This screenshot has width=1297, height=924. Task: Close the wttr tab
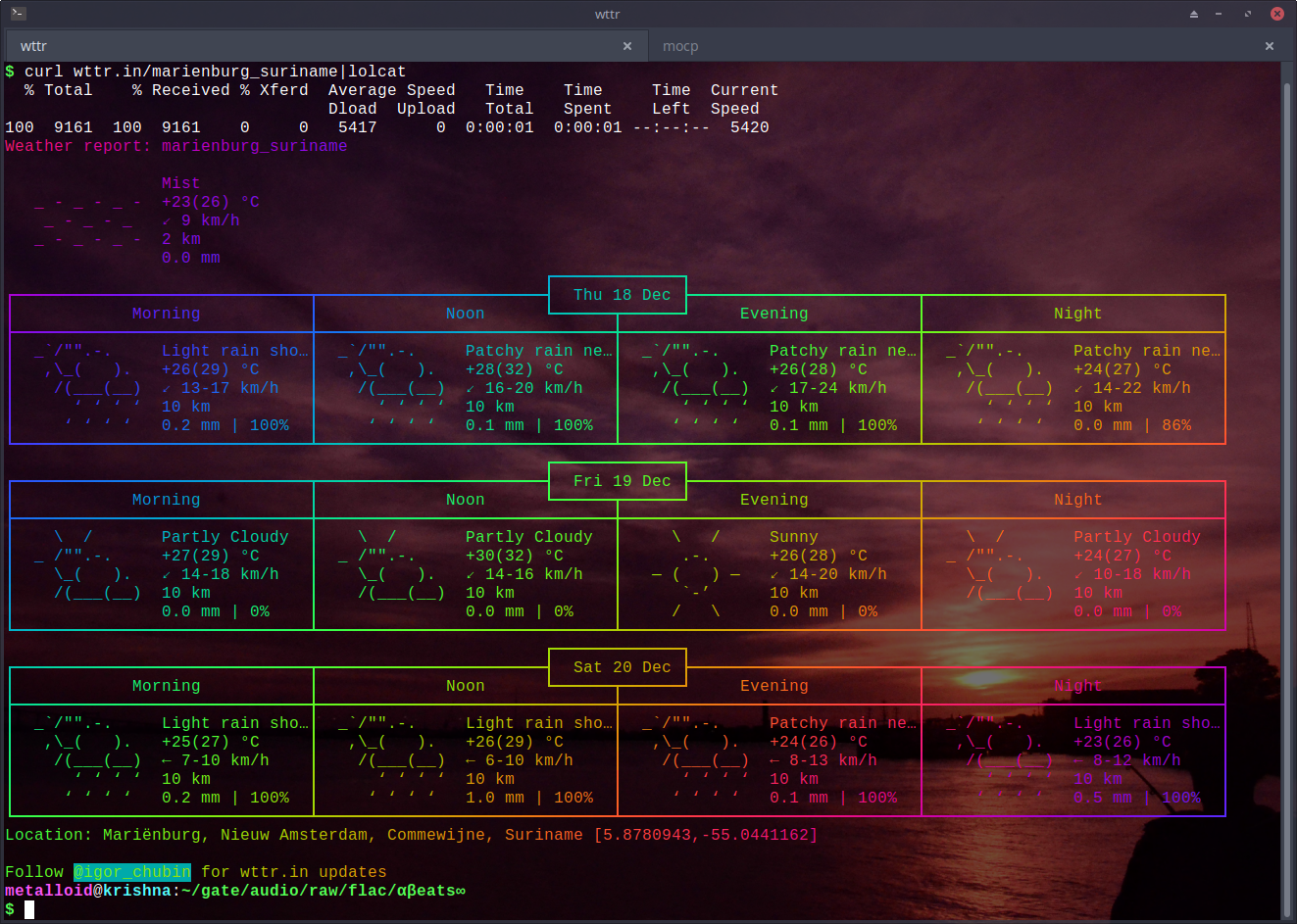pyautogui.click(x=627, y=46)
